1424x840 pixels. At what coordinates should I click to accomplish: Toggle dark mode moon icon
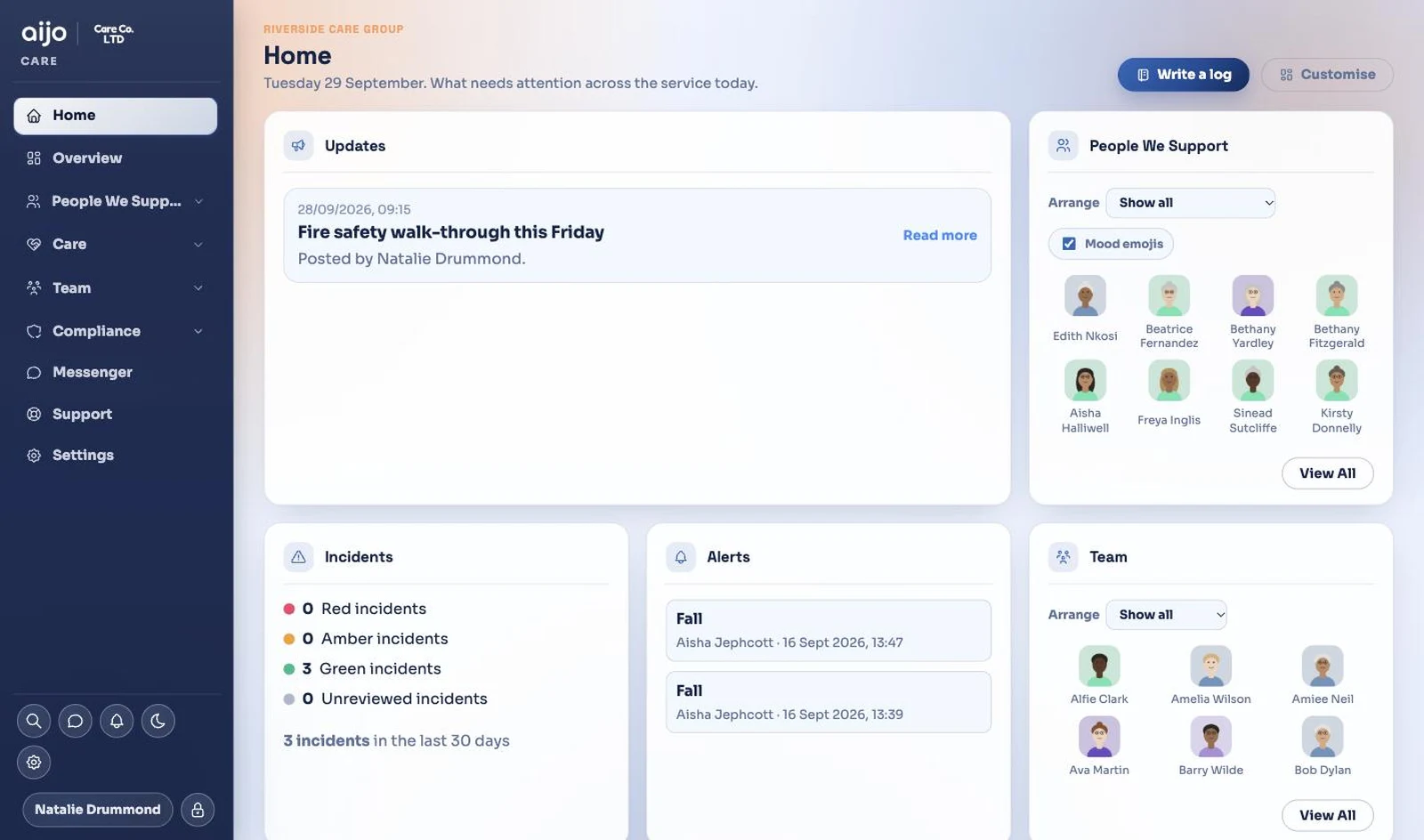(158, 721)
